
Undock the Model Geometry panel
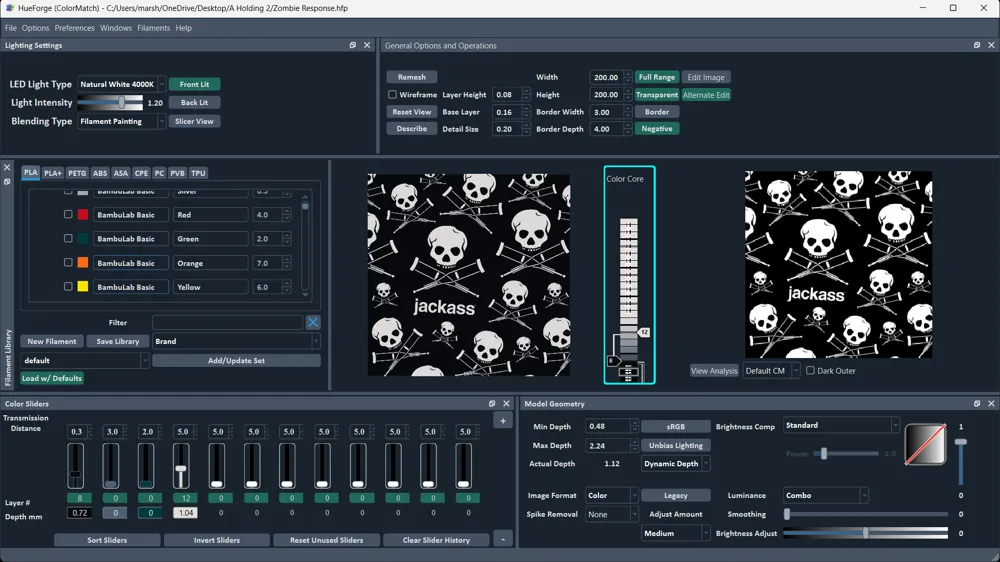point(977,404)
